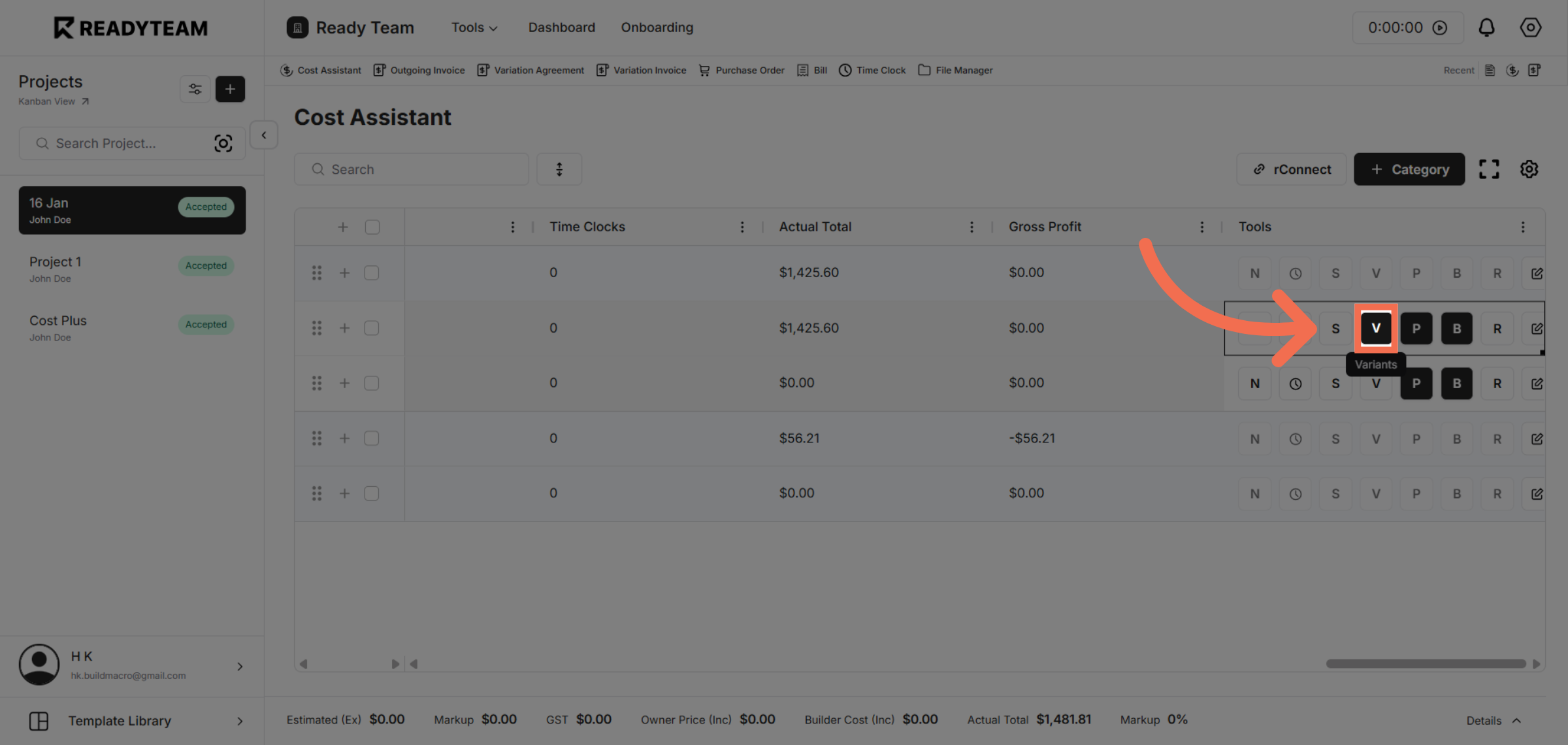Expand the Tools dropdown menu
This screenshot has width=1568, height=745.
point(474,27)
